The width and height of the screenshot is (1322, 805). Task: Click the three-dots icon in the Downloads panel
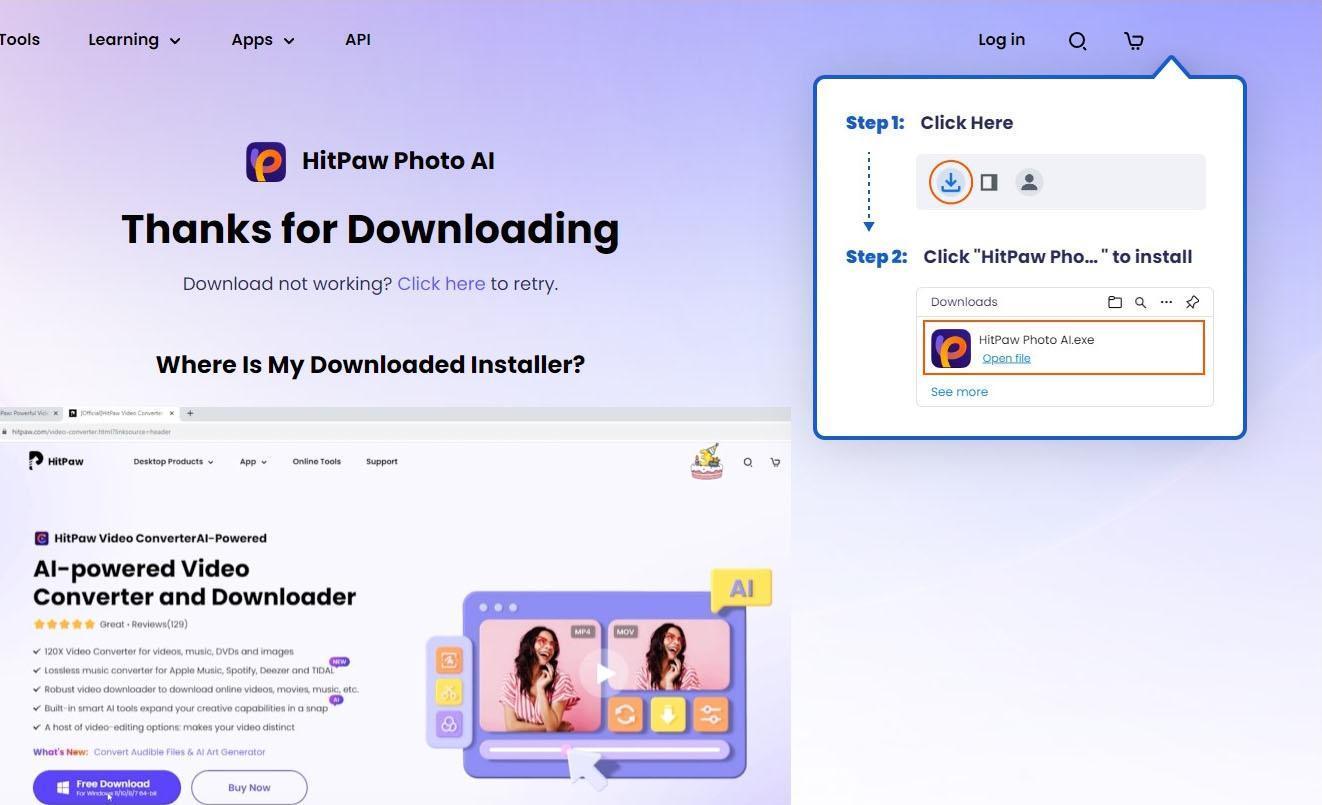[1166, 302]
